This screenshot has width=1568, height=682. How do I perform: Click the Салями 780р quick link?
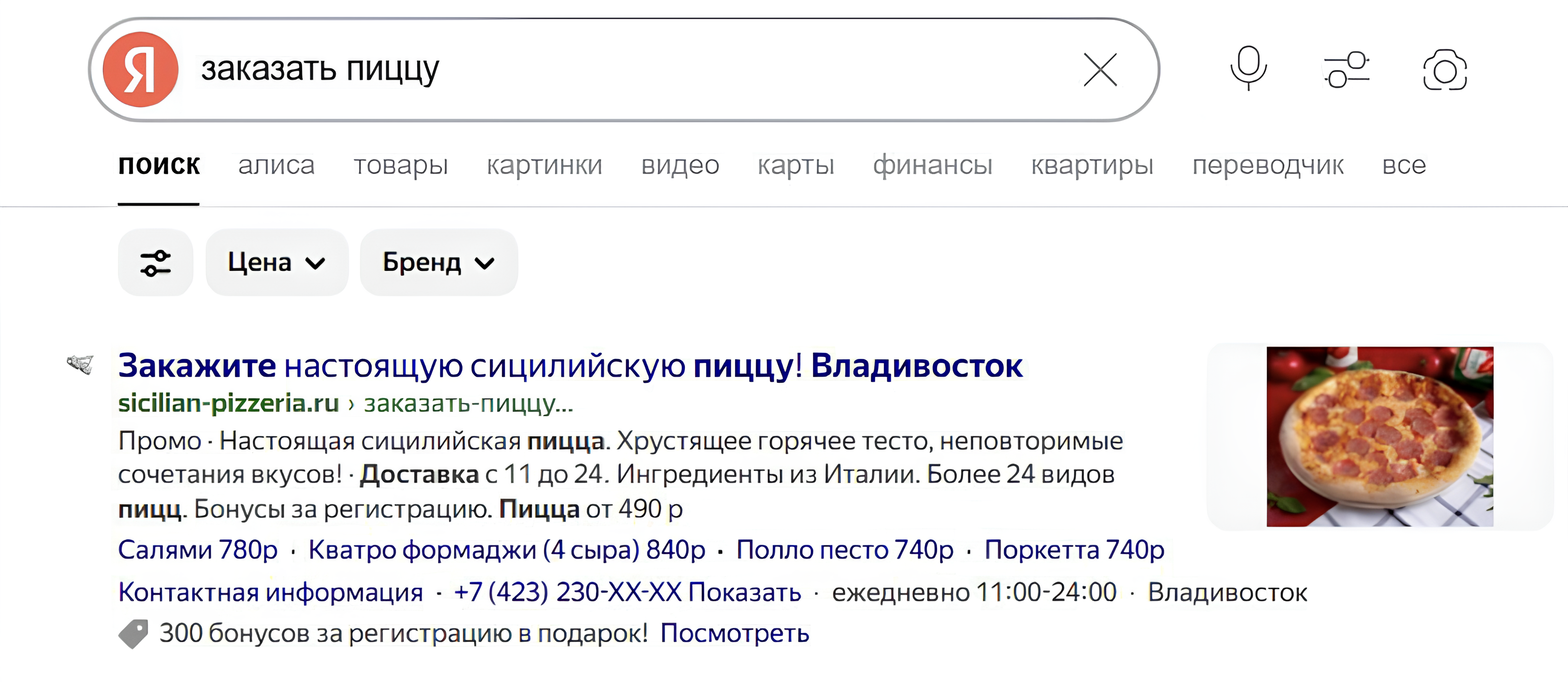[x=198, y=550]
